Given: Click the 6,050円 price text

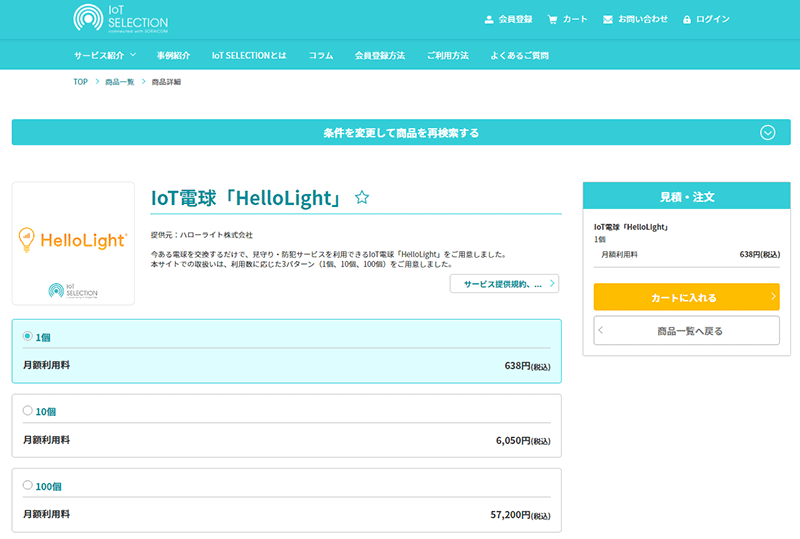Looking at the screenshot, I should tap(523, 440).
